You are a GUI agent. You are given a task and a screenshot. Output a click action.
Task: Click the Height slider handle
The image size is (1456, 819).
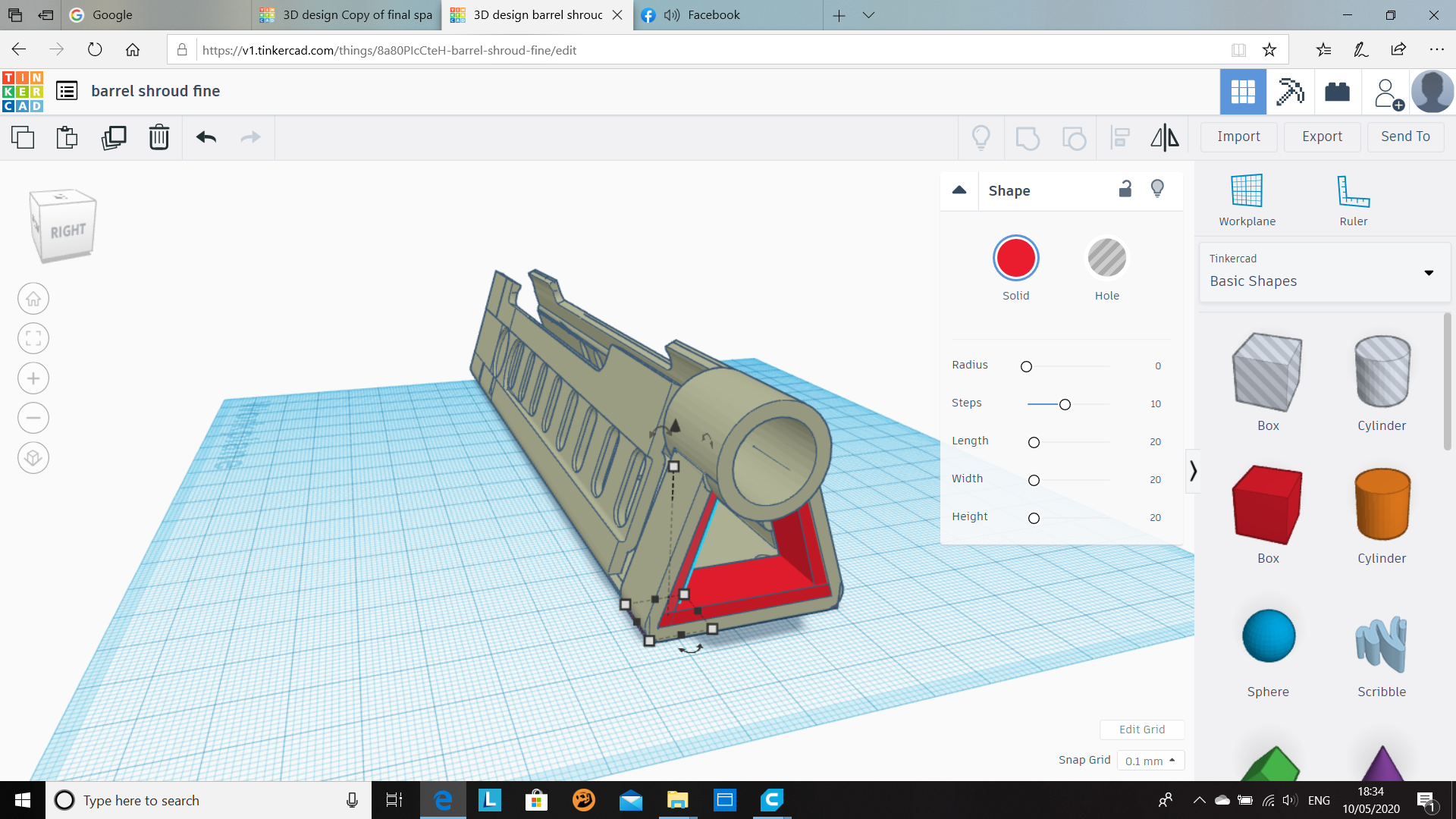tap(1034, 518)
